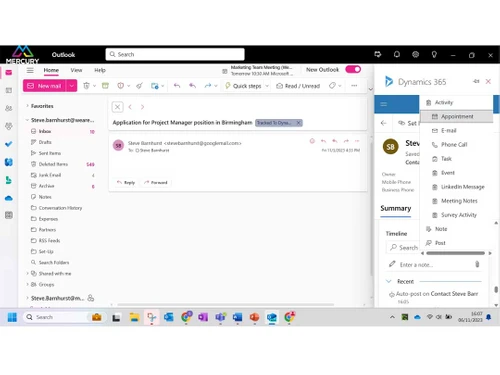Choose E-mail from activity menu
Screen dimensions: 500x375
pyautogui.click(x=456, y=131)
